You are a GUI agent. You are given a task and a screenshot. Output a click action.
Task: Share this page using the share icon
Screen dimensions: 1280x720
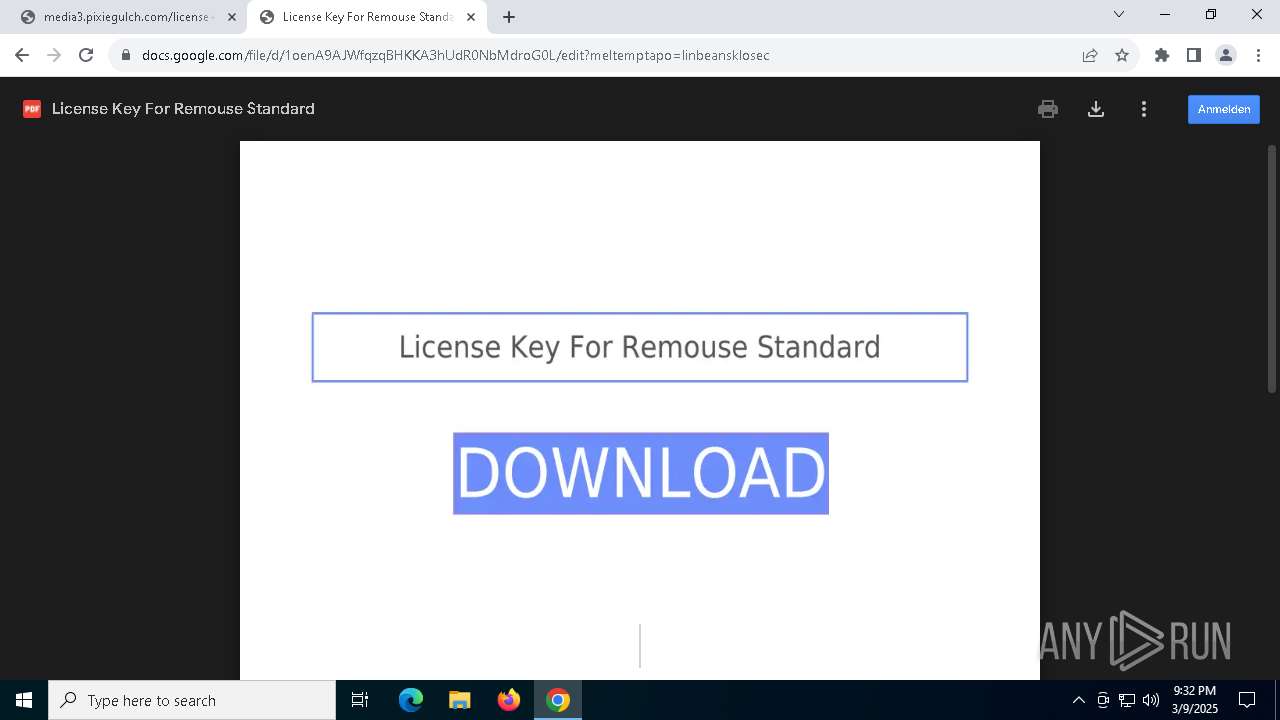coord(1090,55)
